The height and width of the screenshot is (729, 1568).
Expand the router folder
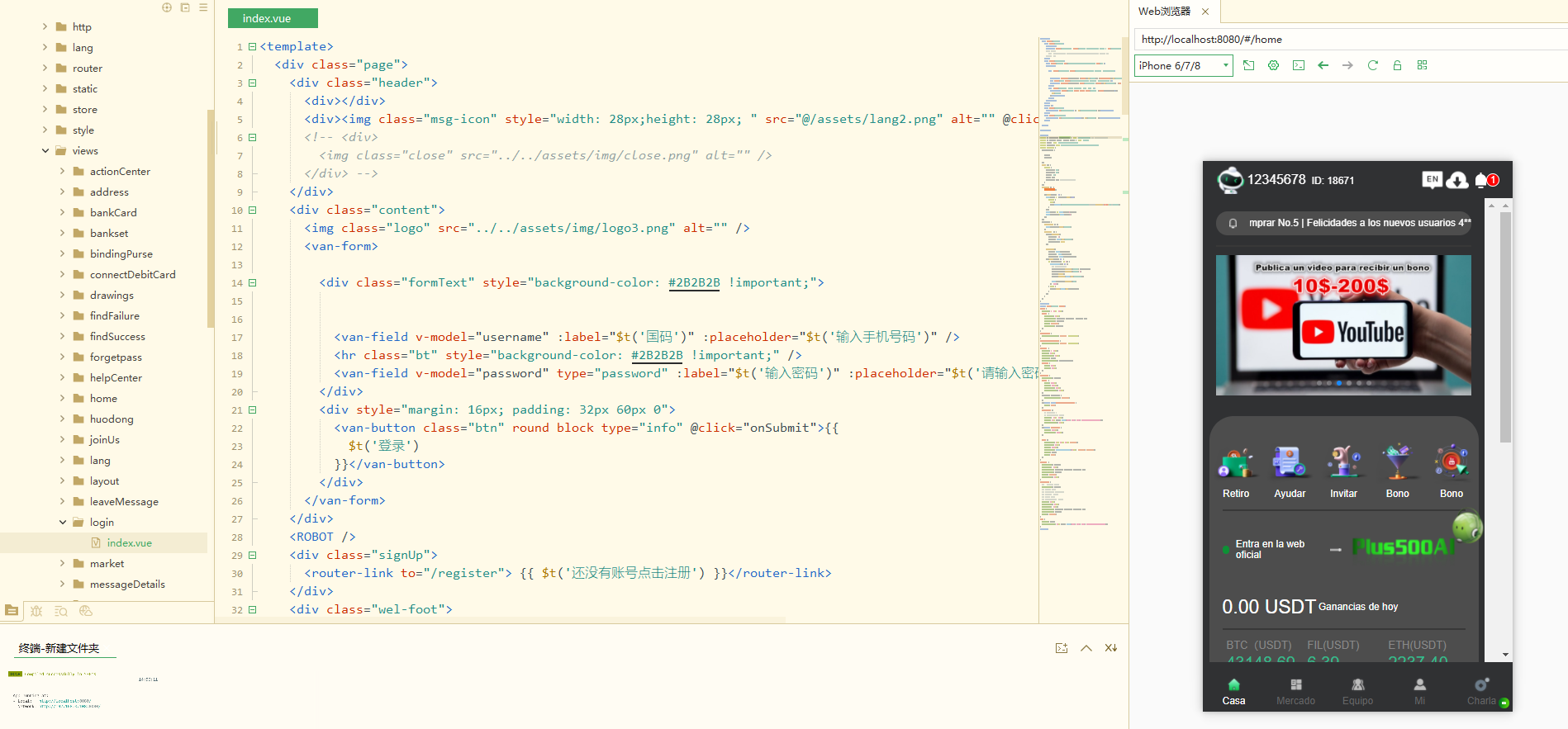tap(45, 69)
